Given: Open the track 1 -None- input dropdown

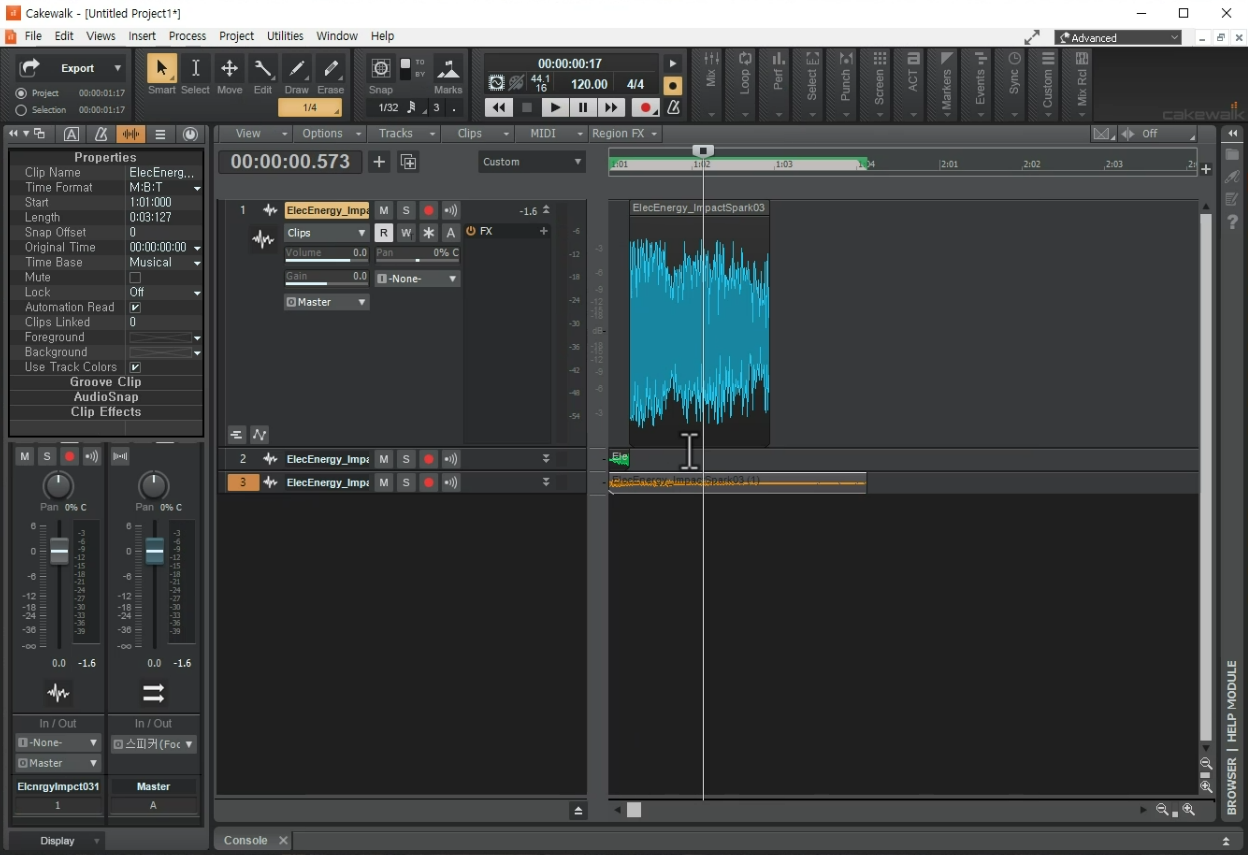Looking at the screenshot, I should pyautogui.click(x=418, y=278).
